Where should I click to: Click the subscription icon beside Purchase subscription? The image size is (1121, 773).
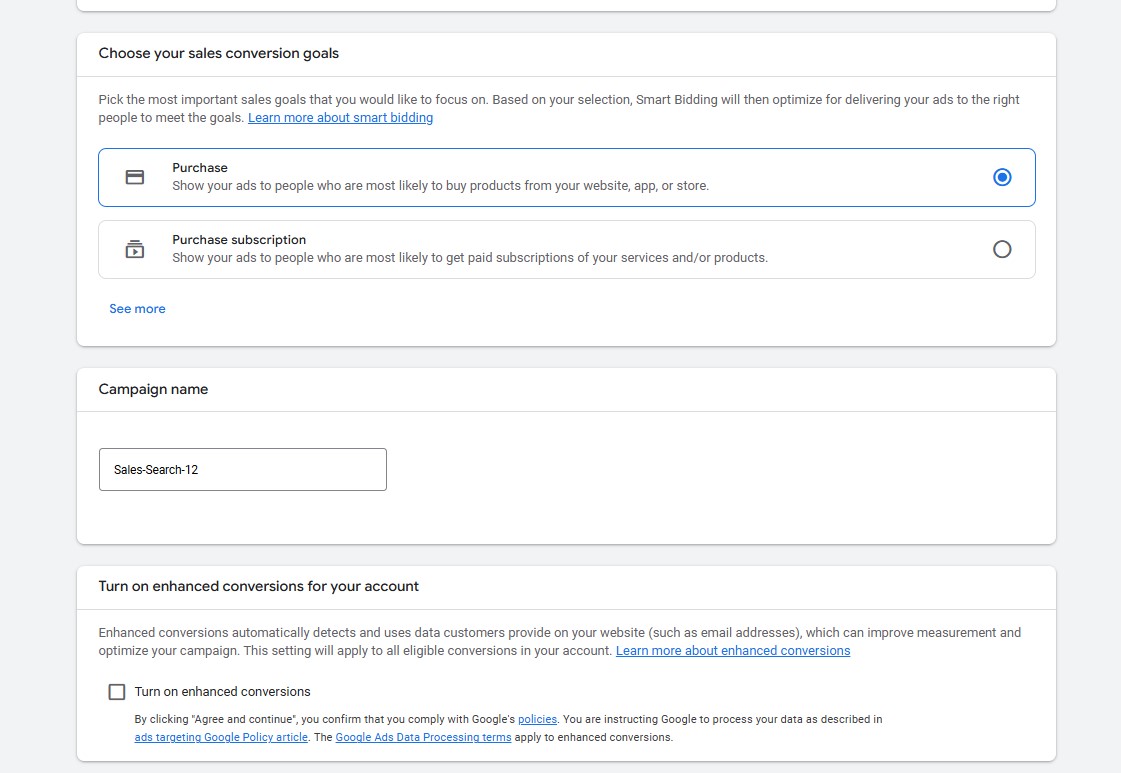[135, 249]
